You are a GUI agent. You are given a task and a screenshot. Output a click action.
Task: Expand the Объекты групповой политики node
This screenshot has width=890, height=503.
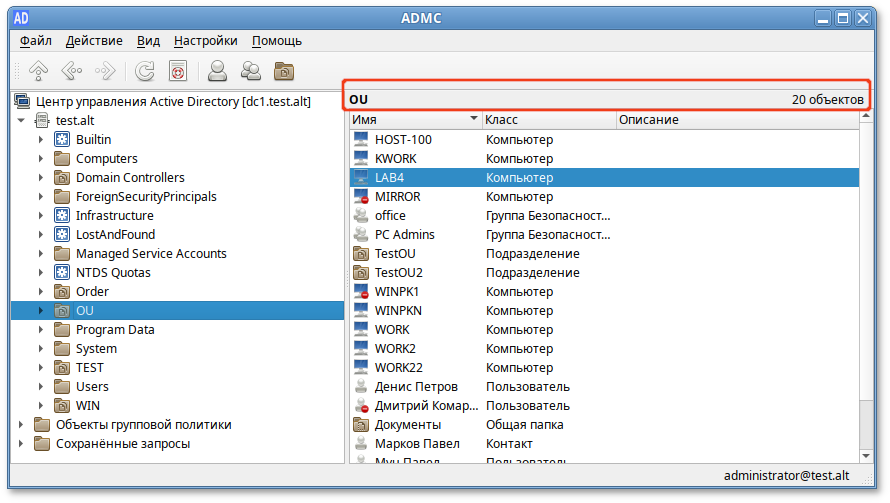tap(22, 425)
